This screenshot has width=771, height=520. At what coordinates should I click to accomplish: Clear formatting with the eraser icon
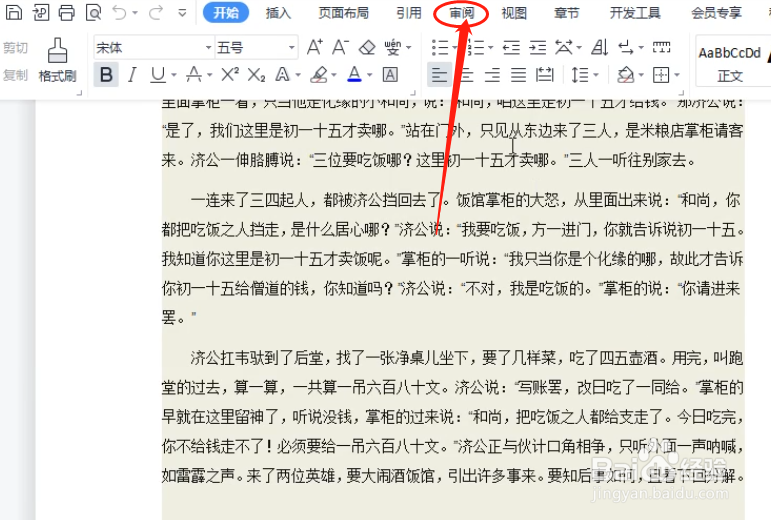coord(367,48)
